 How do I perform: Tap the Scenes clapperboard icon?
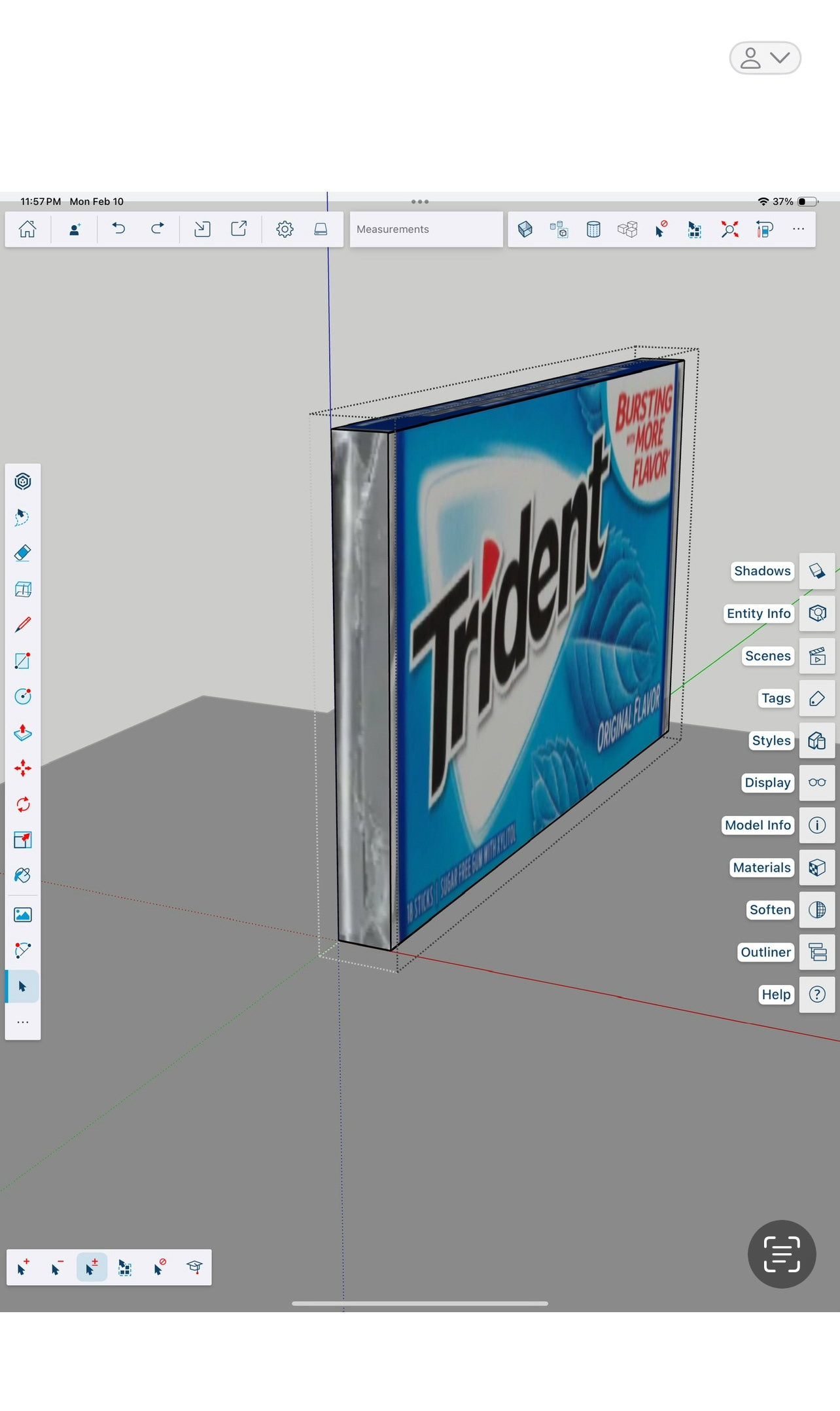[x=817, y=656]
